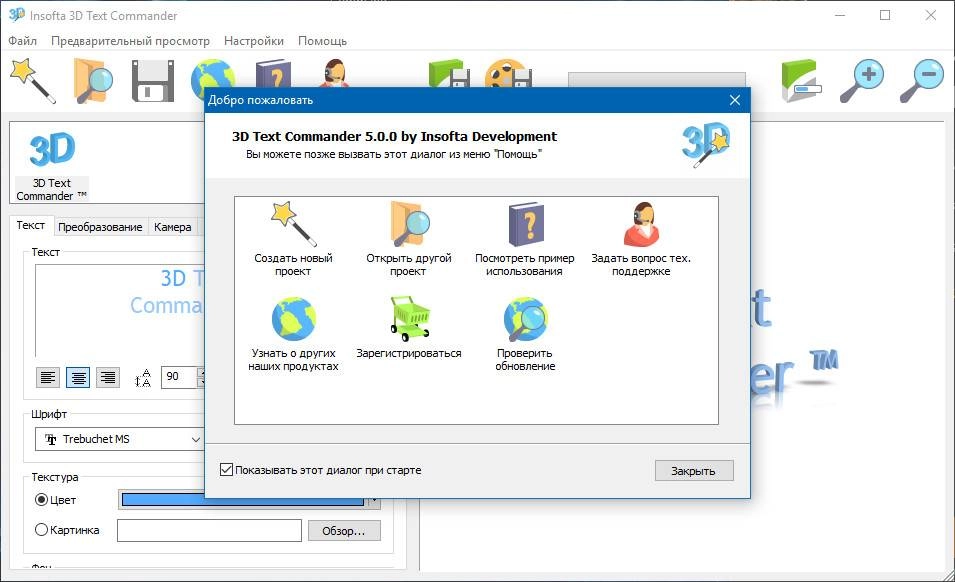Align text right in the Текст panel
The height and width of the screenshot is (582, 955).
click(108, 377)
